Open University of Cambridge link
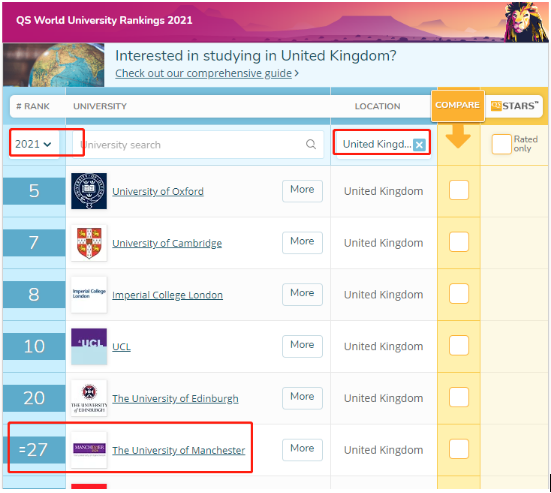551x493 pixels. point(167,243)
